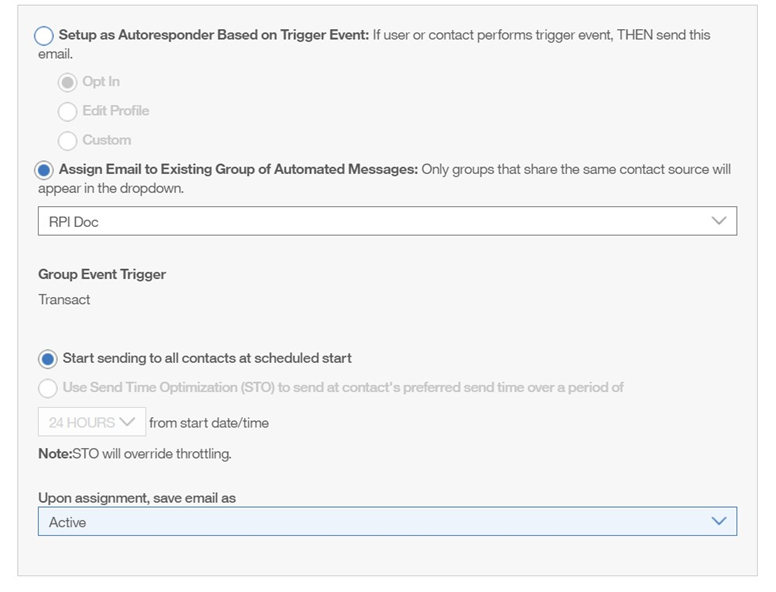Pick the Custom trigger radio option
776x592 pixels.
pyautogui.click(x=68, y=141)
